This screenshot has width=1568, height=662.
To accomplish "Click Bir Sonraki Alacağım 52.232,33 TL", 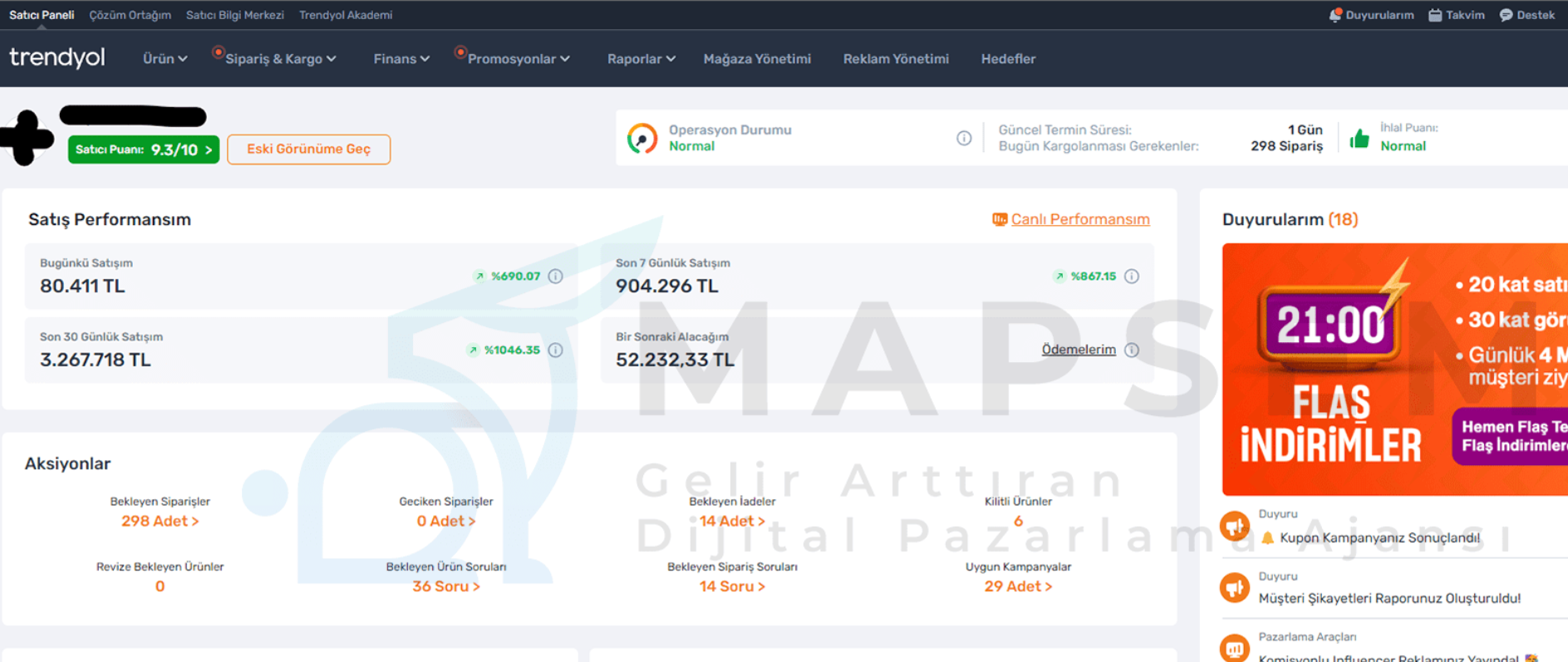I will point(675,360).
